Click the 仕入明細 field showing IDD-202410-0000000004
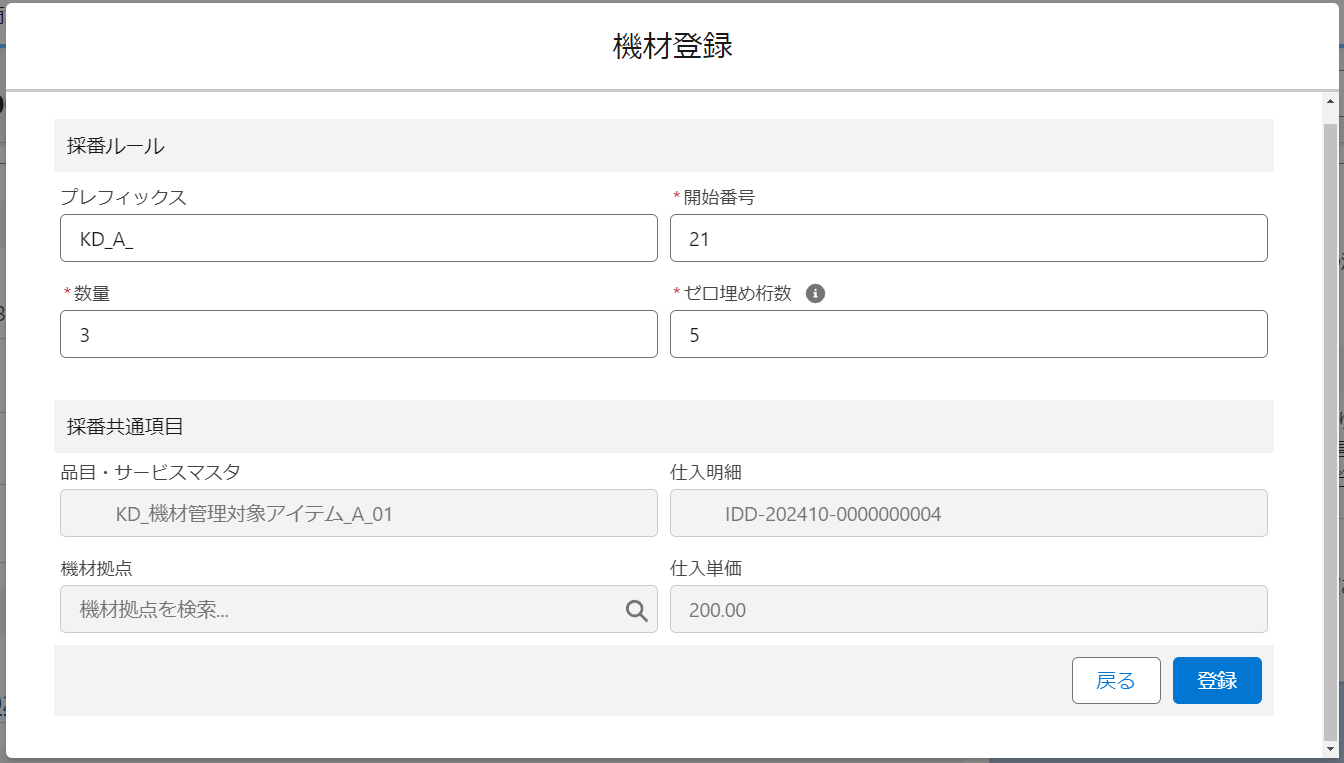This screenshot has height=763, width=1344. [x=968, y=514]
